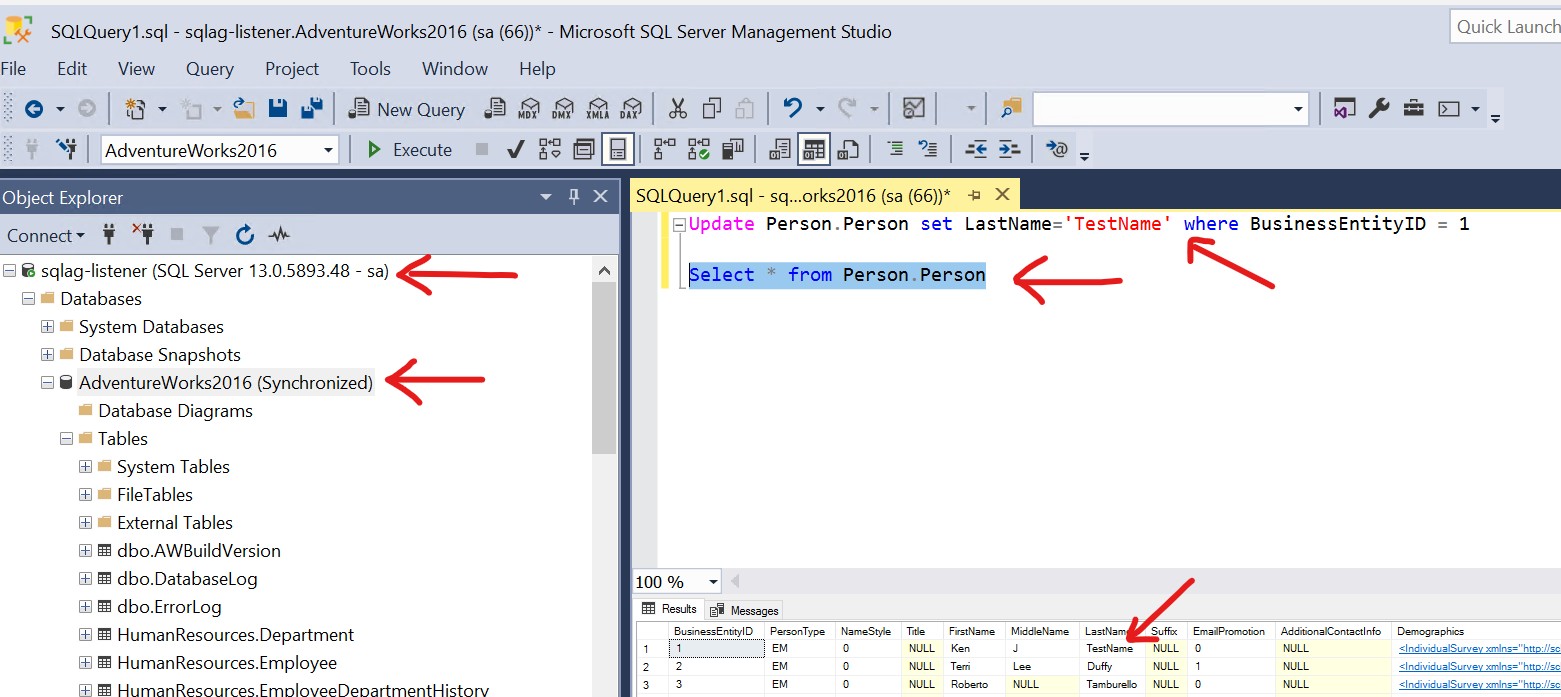Open the File menu
The height and width of the screenshot is (697, 1561).
coord(13,69)
